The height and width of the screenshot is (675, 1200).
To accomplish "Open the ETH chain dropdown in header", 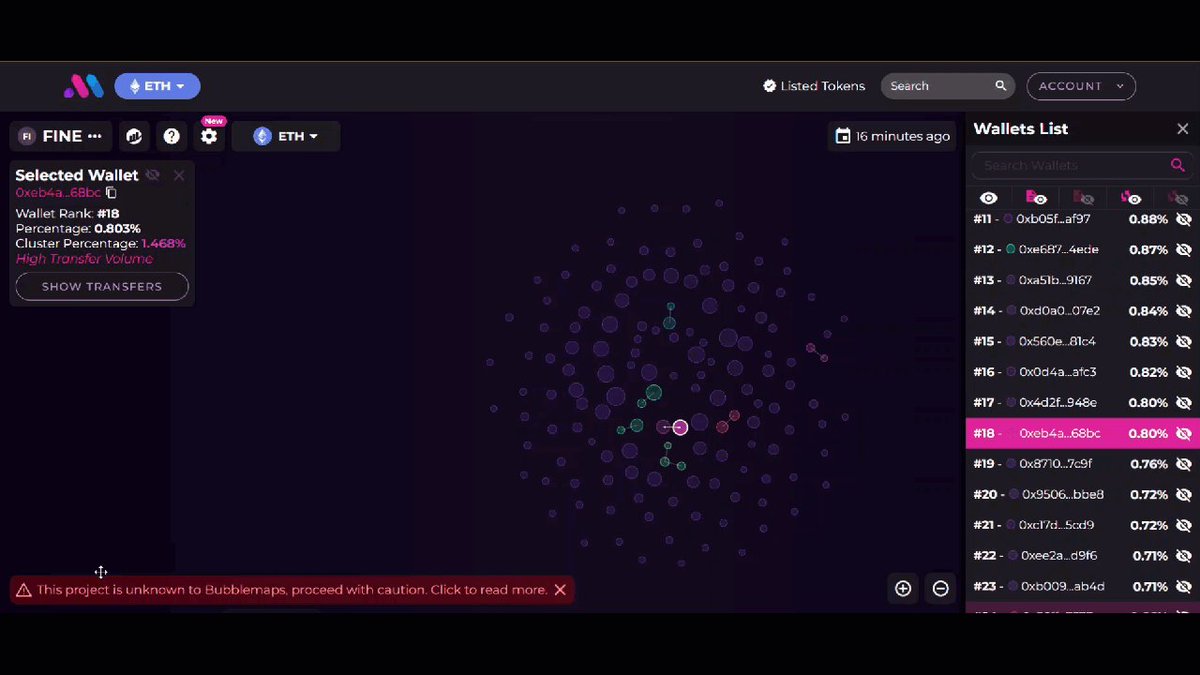I will [x=157, y=86].
